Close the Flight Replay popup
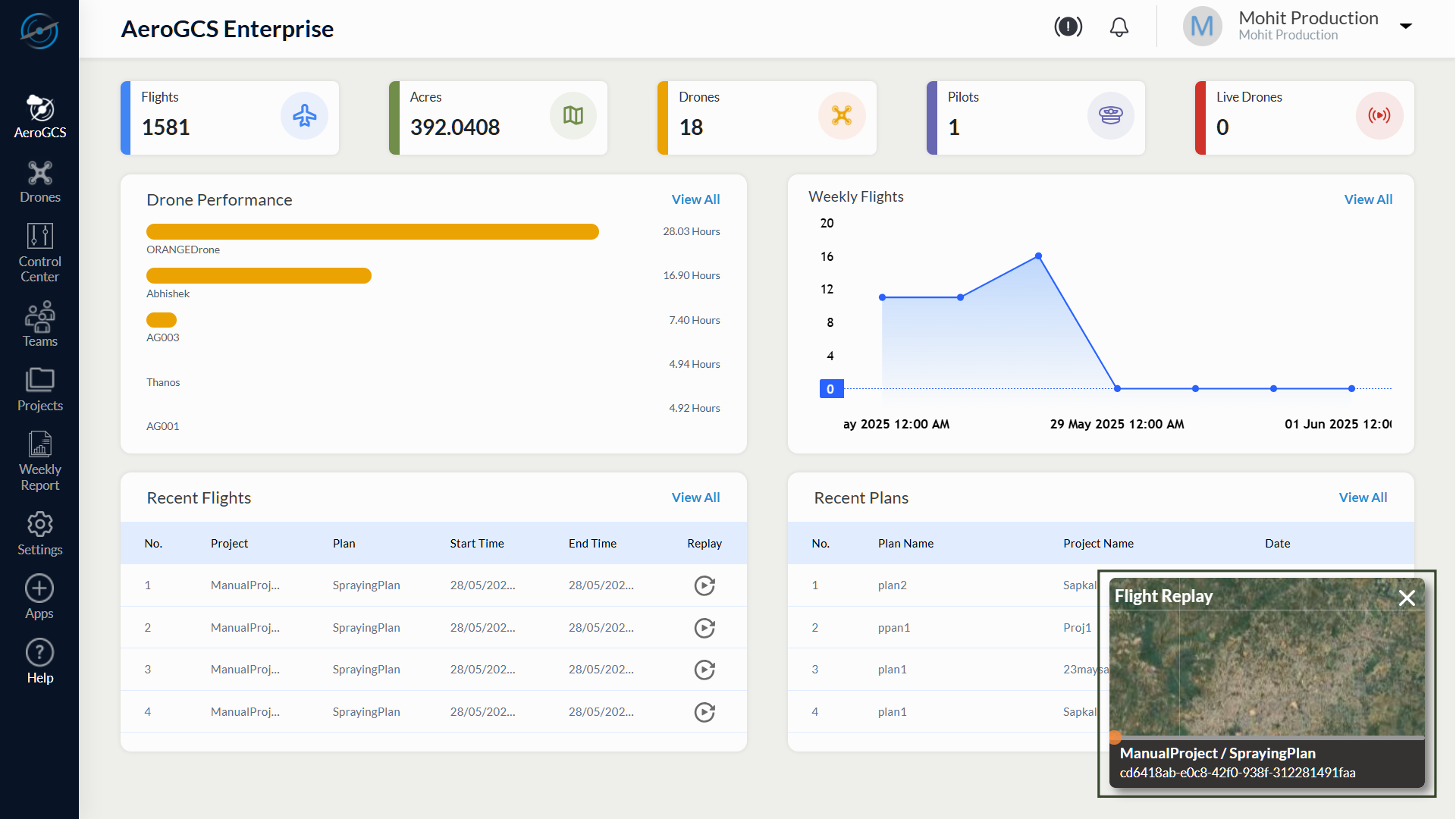Viewport: 1456px width, 819px height. (x=1407, y=598)
